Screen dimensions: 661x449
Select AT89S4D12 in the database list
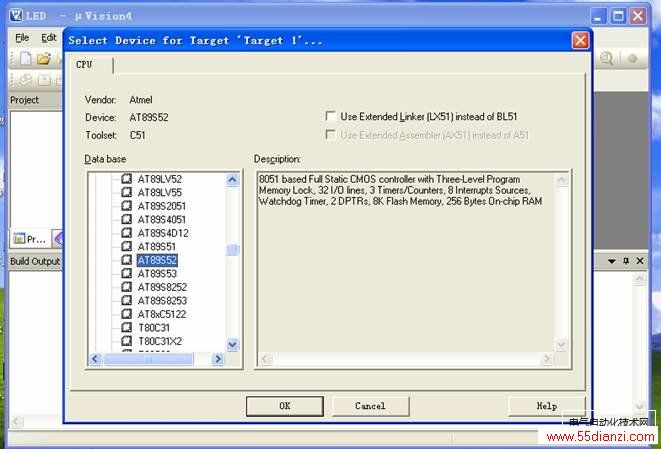point(163,233)
